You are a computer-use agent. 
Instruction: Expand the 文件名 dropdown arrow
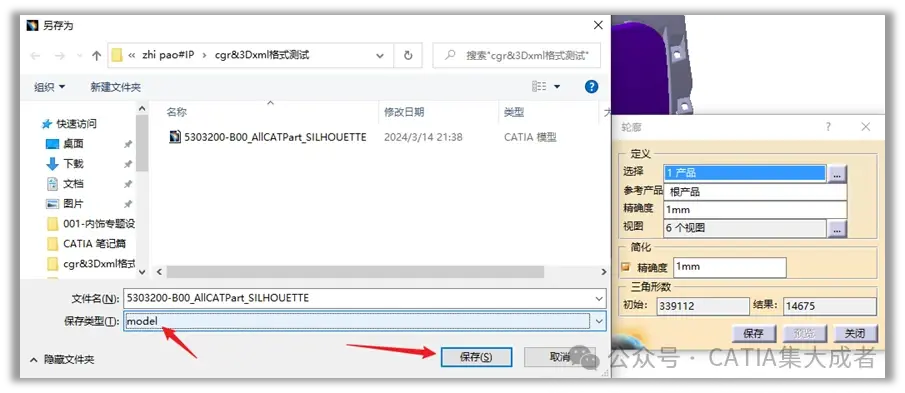coord(599,298)
